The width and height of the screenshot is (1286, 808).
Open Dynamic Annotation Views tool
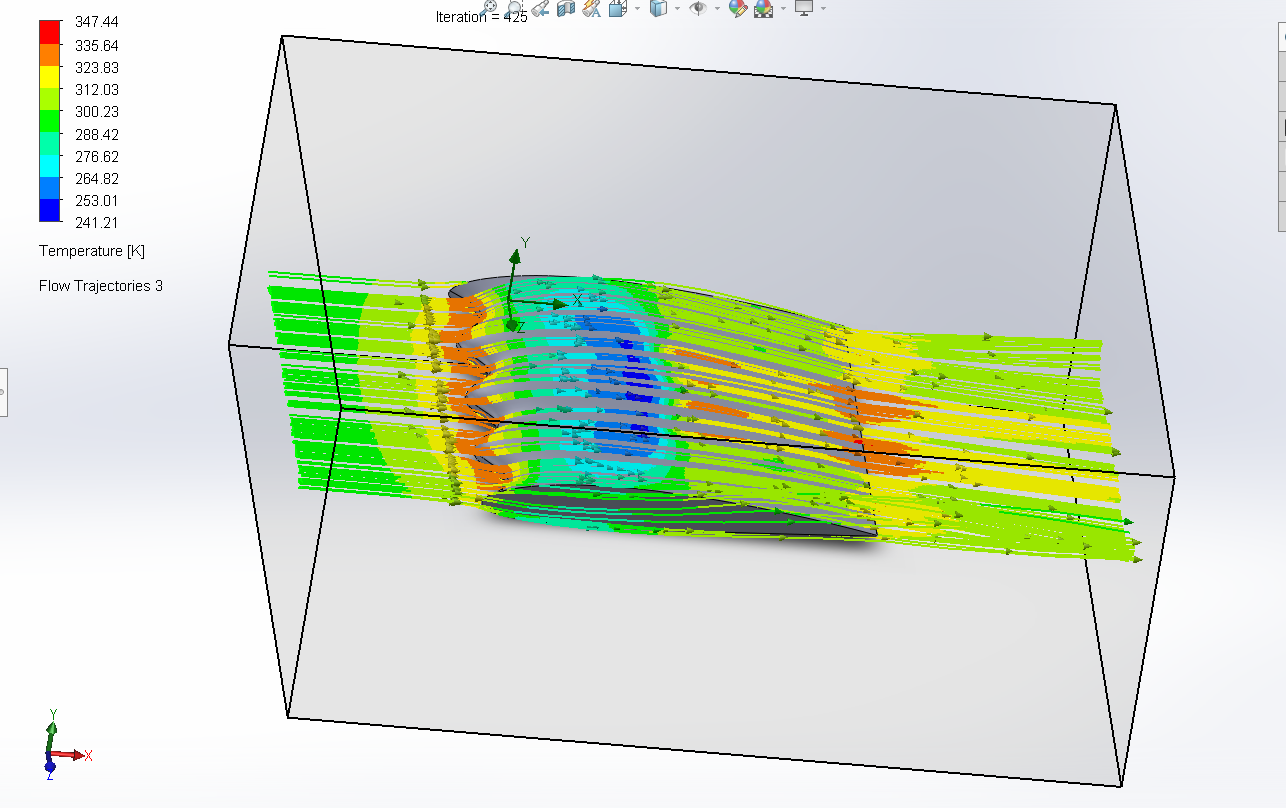pos(592,8)
